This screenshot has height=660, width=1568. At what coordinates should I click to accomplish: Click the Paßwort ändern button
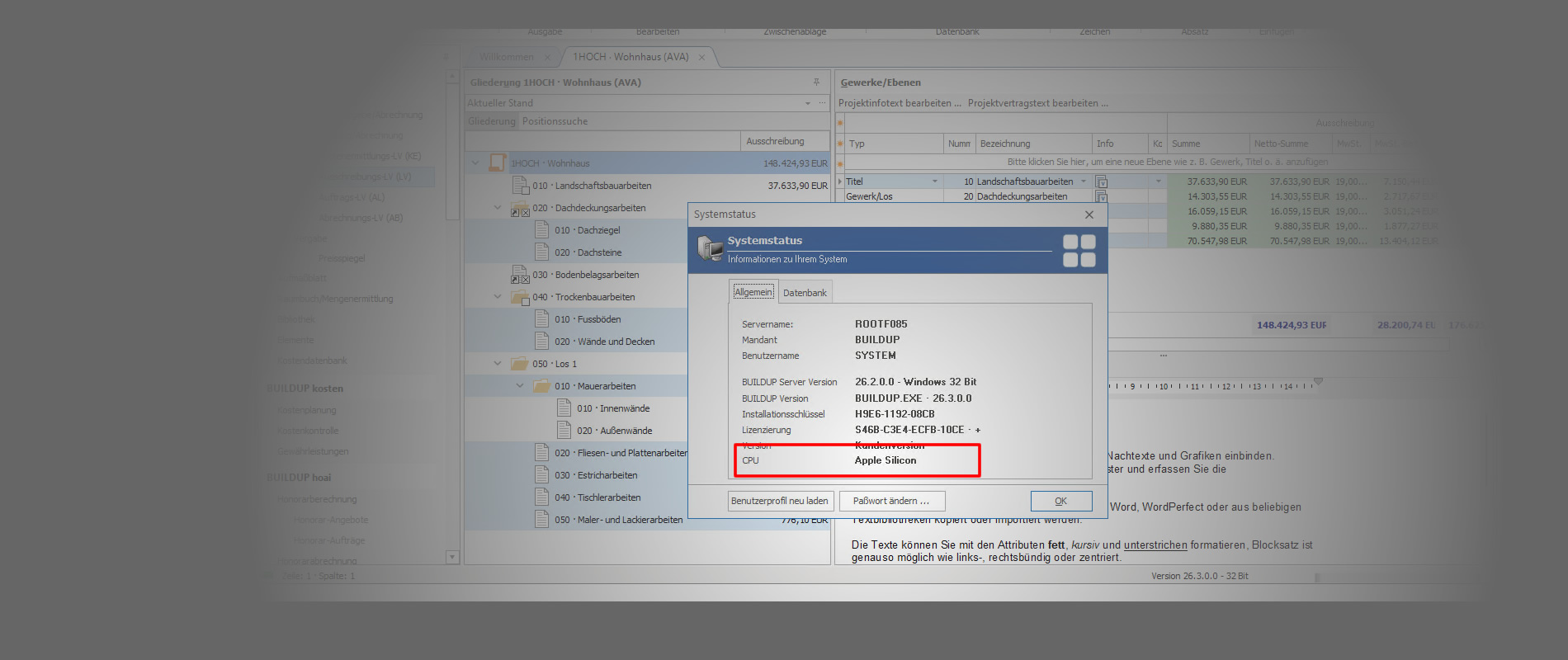click(x=892, y=501)
